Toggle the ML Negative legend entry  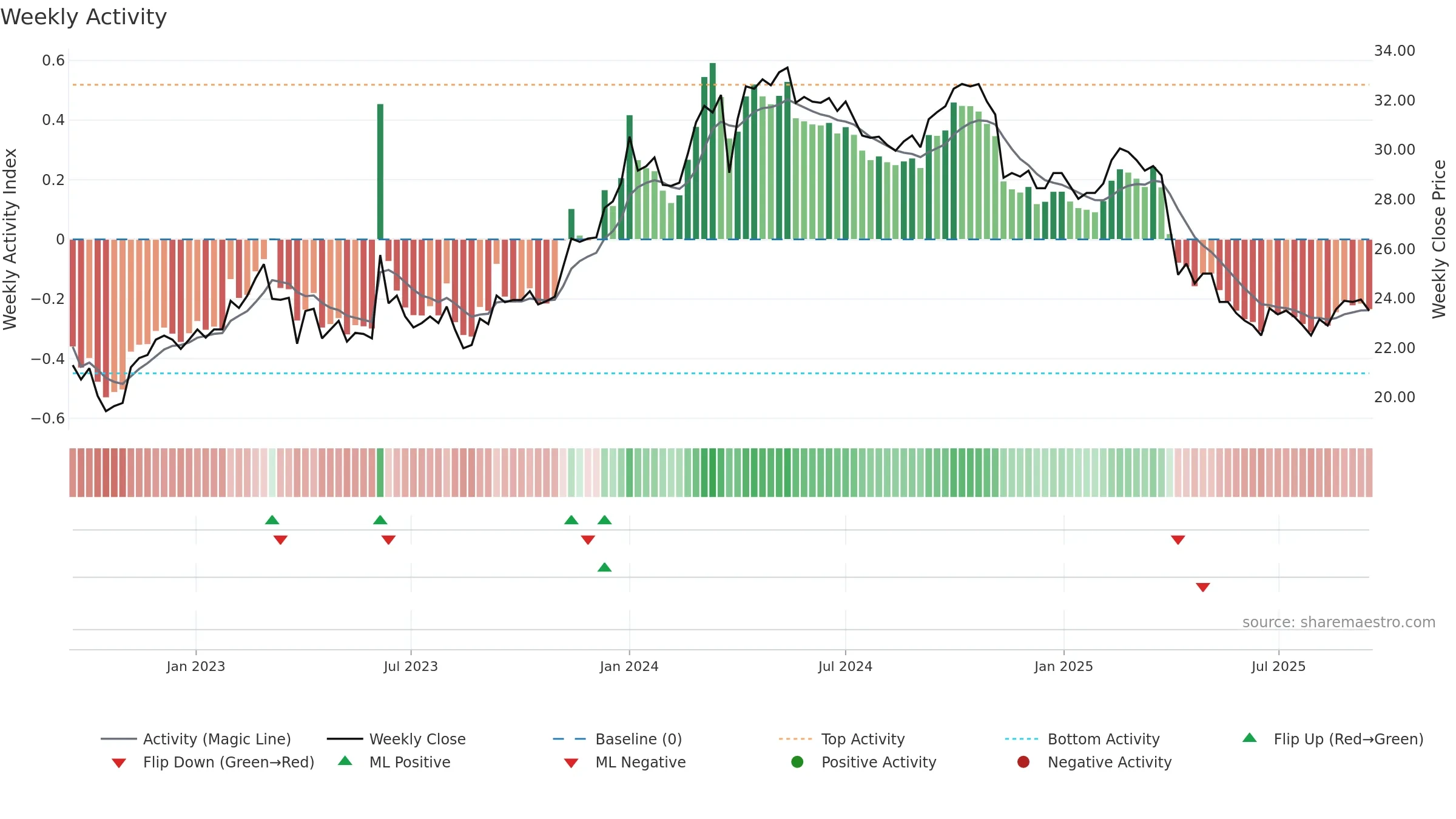pos(625,762)
